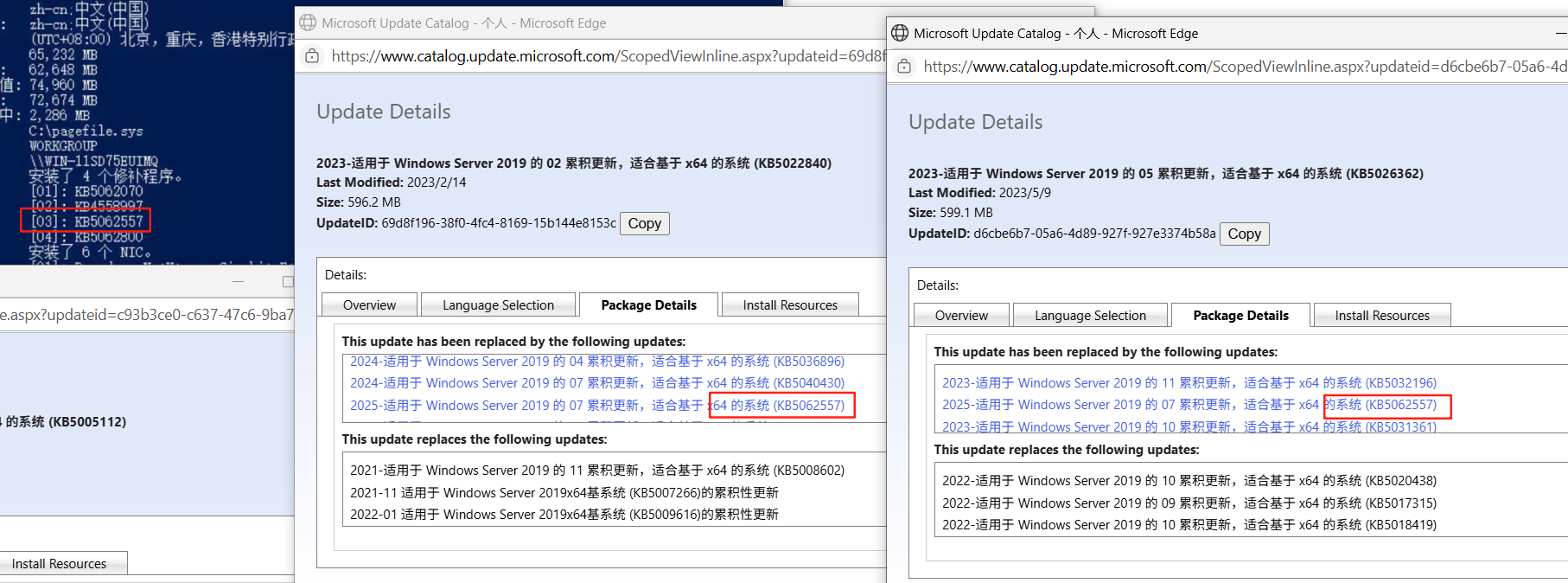Image resolution: width=1568 pixels, height=583 pixels.
Task: Copy UpdateID for KB5022840
Action: pyautogui.click(x=645, y=223)
